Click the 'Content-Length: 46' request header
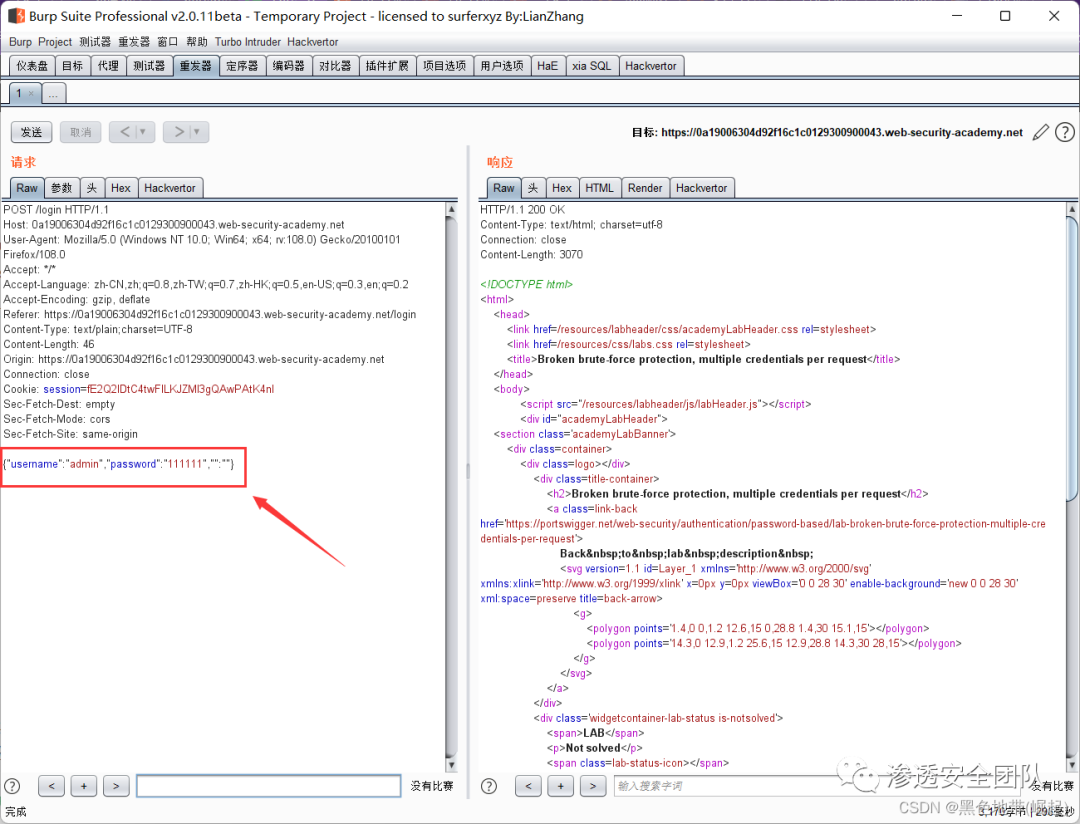 (49, 344)
